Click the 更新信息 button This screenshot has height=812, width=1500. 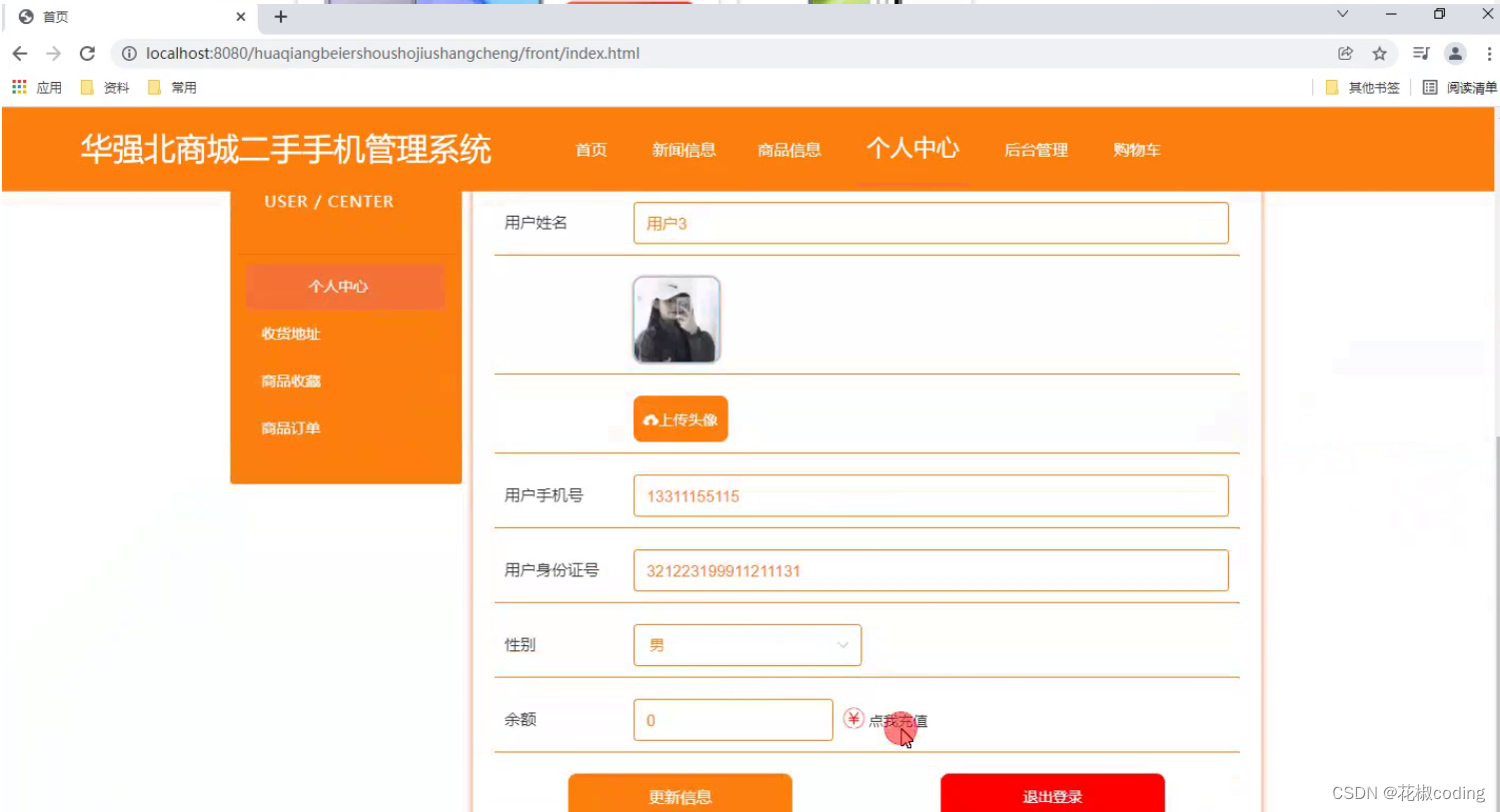tap(681, 796)
